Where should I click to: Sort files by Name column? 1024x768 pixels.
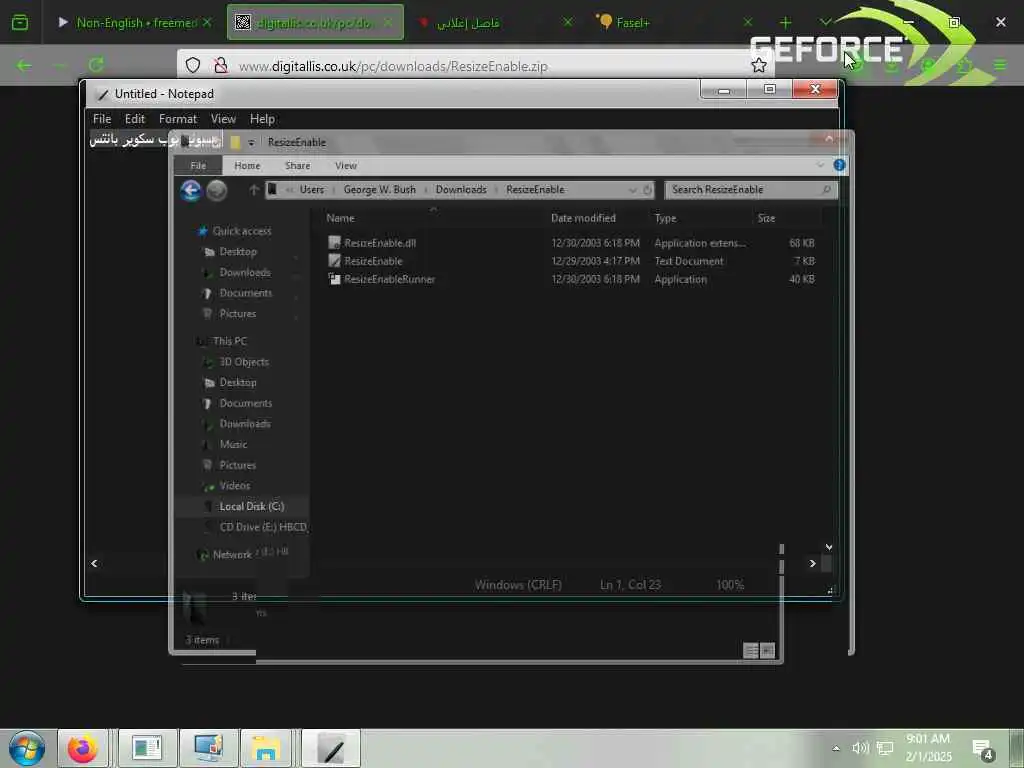click(340, 218)
